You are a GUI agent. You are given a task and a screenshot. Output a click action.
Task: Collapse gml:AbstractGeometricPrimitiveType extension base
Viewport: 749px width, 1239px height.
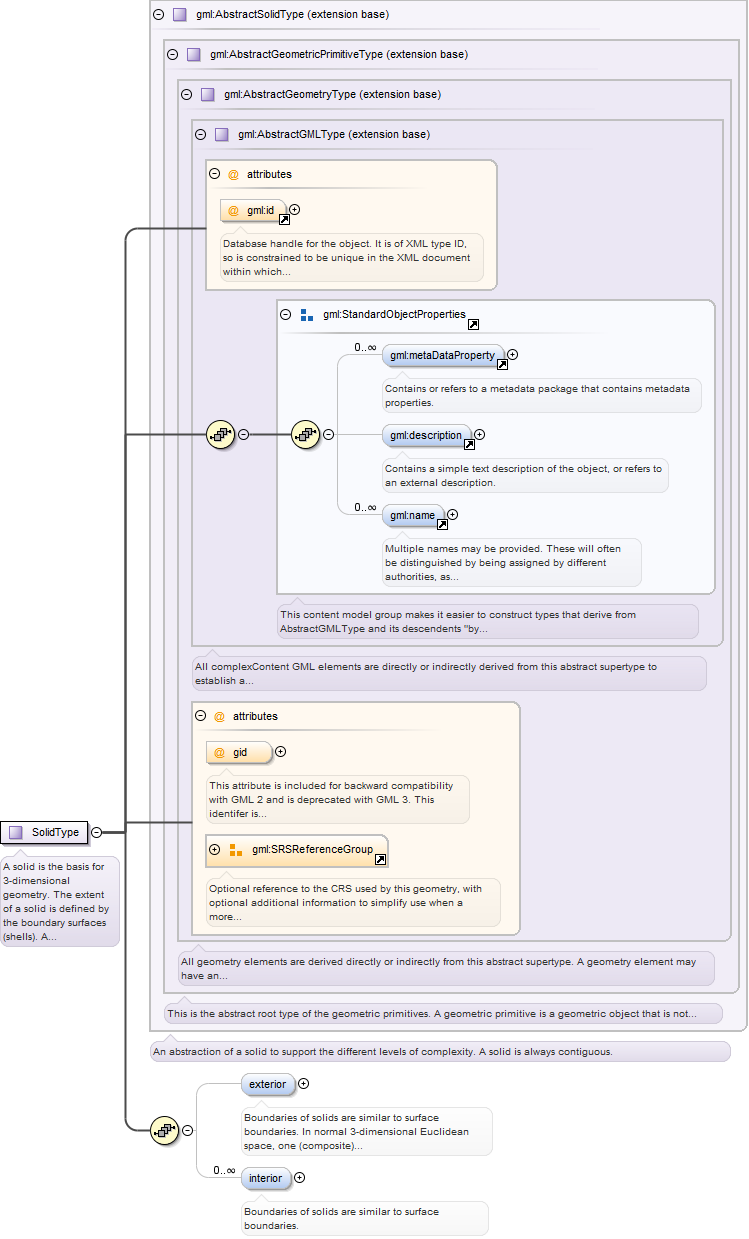click(172, 55)
